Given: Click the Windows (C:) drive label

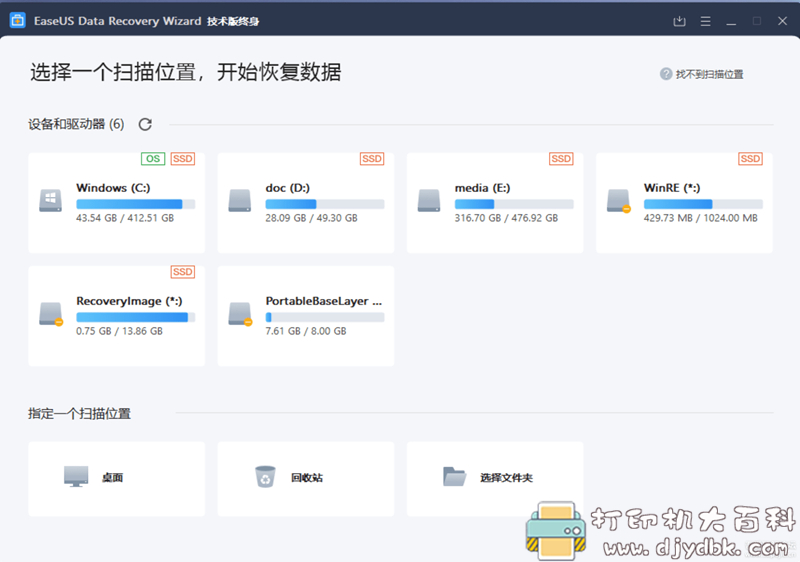Looking at the screenshot, I should click(113, 188).
